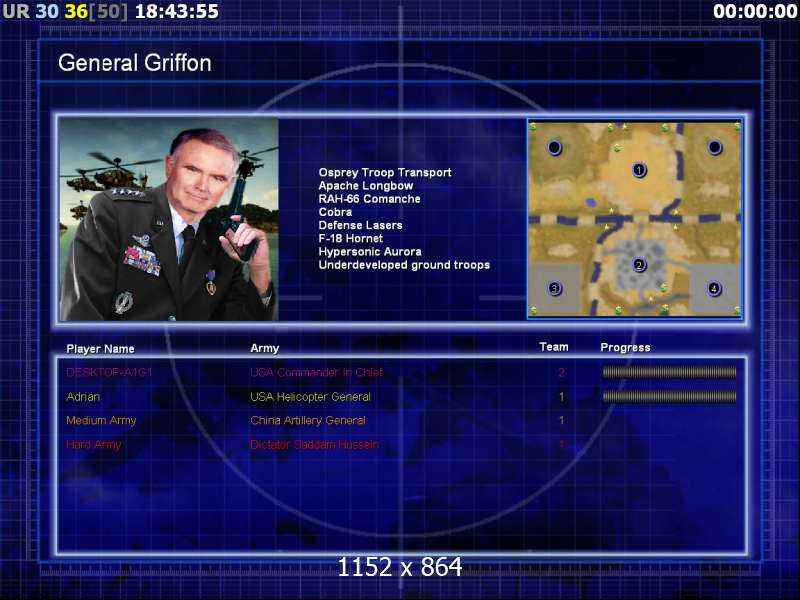
Task: Select the "Medium Army" player name
Action: [101, 420]
